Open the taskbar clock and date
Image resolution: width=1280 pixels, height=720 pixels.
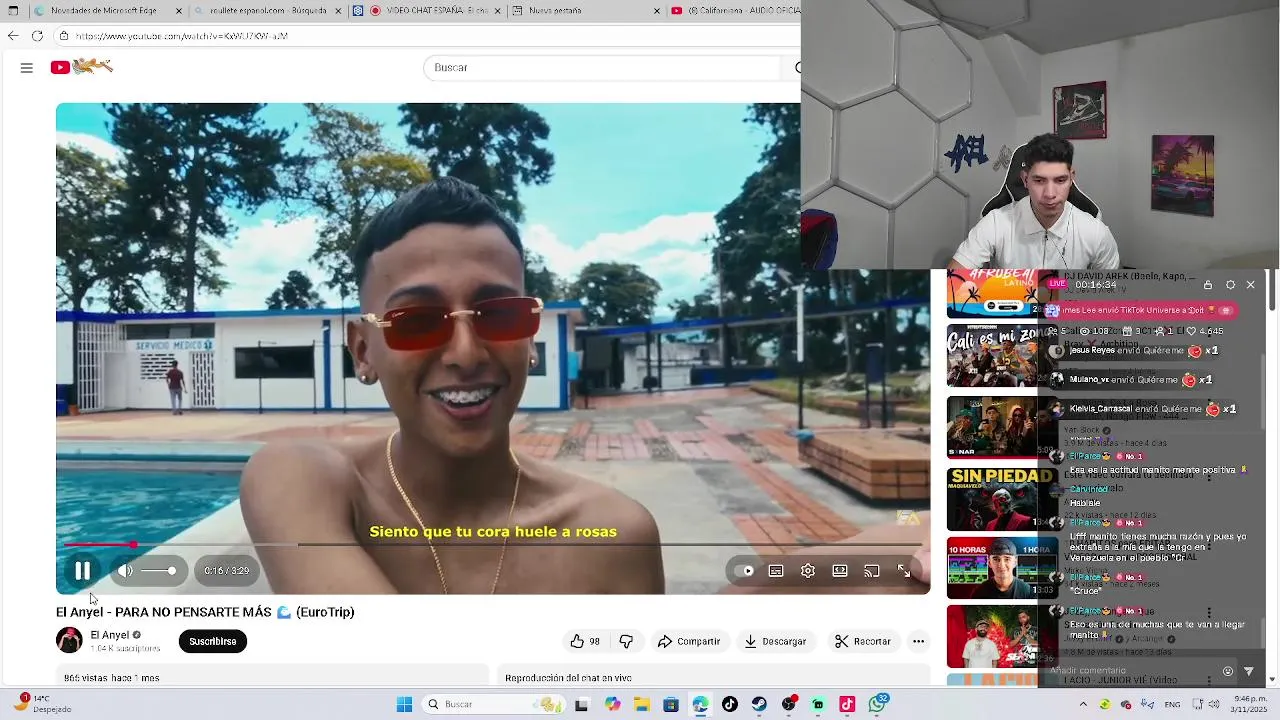point(1250,704)
